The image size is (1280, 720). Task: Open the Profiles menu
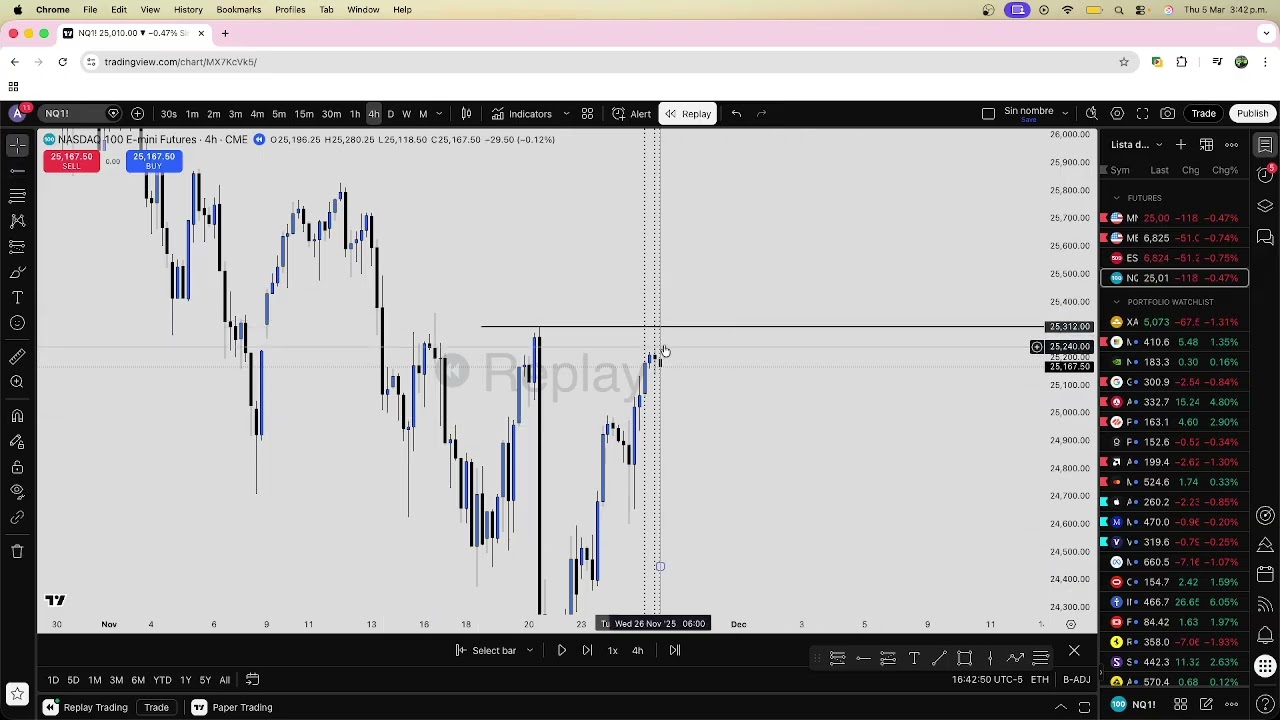coord(290,10)
